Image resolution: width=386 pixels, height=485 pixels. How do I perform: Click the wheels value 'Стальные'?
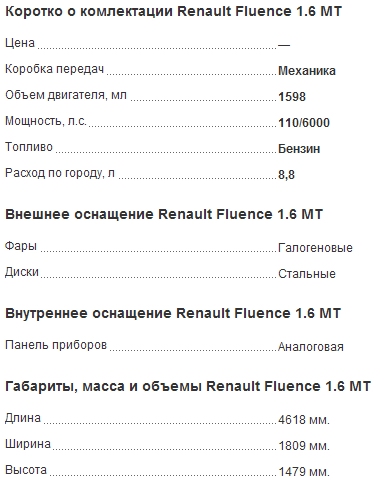point(307,274)
